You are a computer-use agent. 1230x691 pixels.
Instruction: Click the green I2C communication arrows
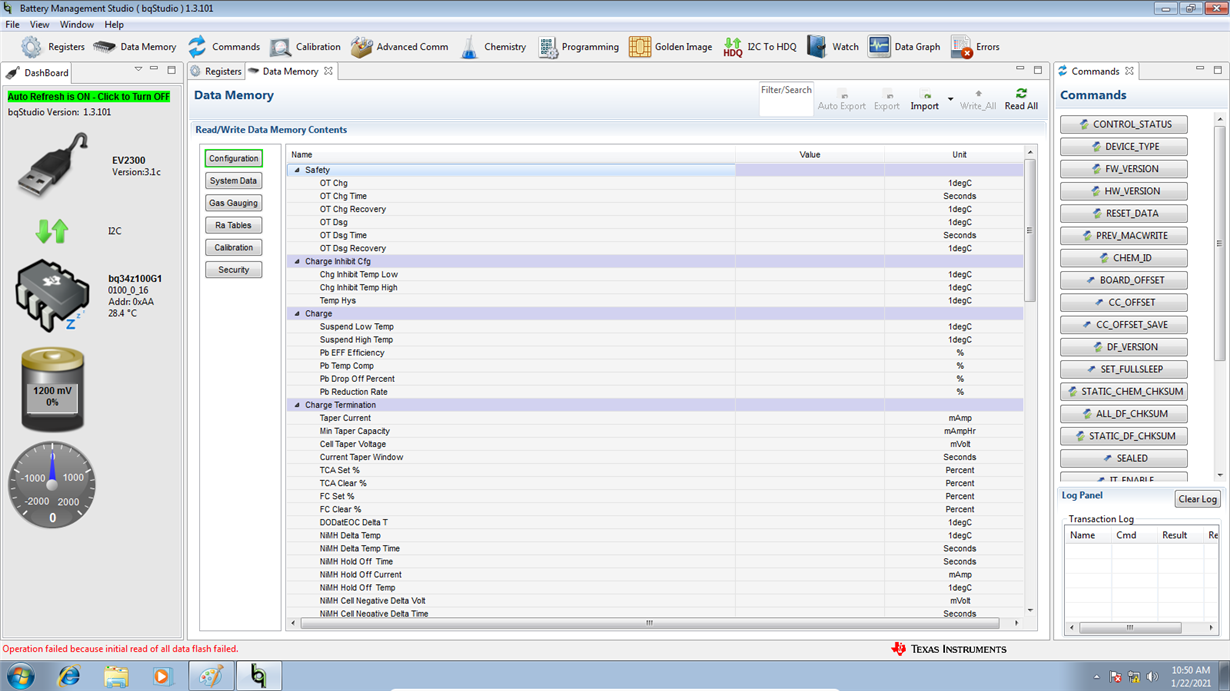(x=52, y=231)
